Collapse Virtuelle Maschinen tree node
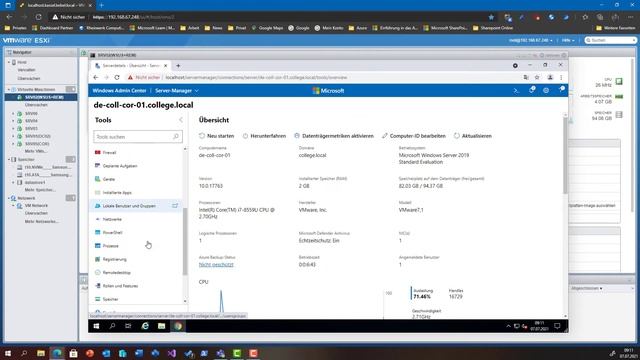Viewport: 640px width, 360px height. pos(9,89)
